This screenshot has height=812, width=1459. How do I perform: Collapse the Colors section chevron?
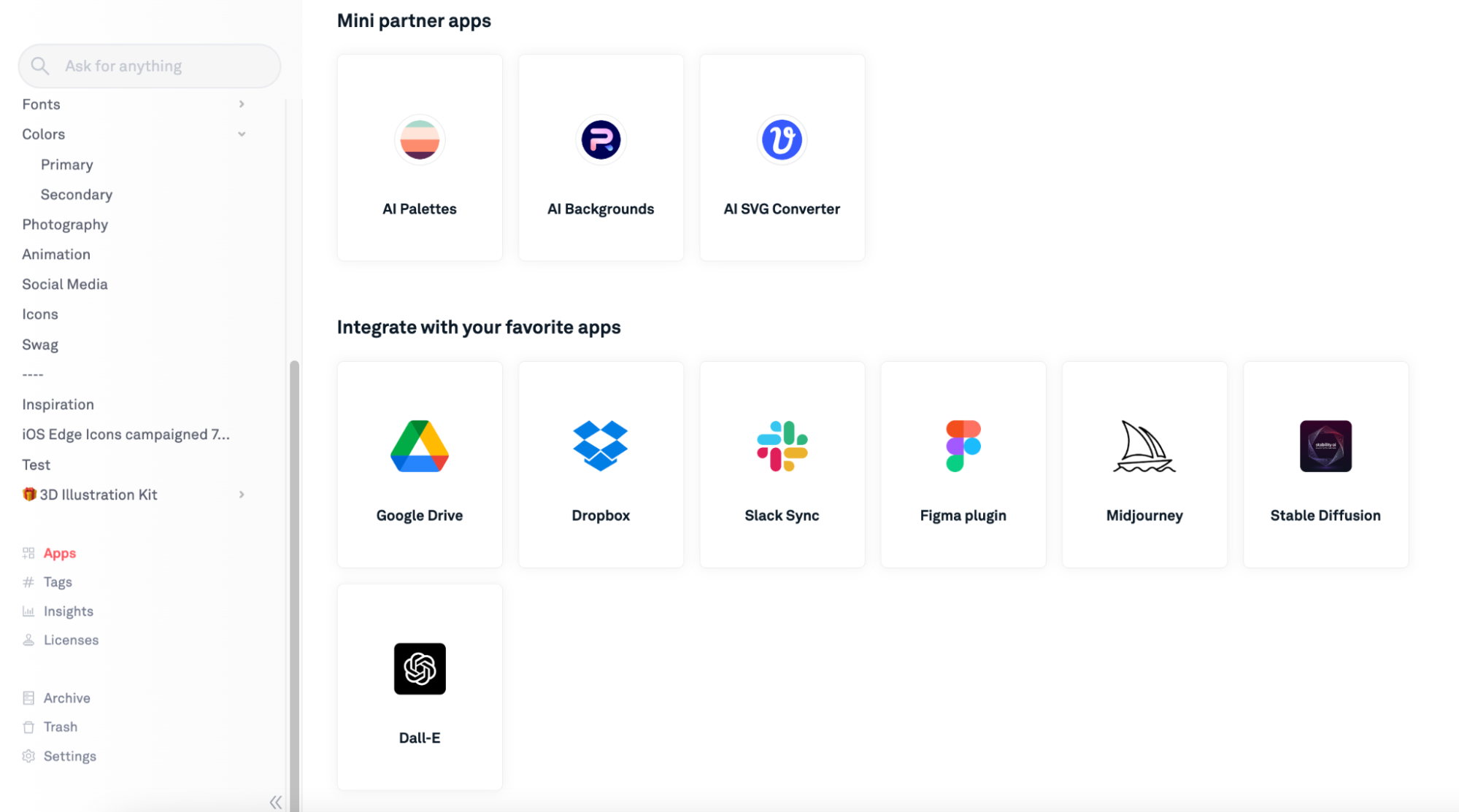pyautogui.click(x=242, y=134)
